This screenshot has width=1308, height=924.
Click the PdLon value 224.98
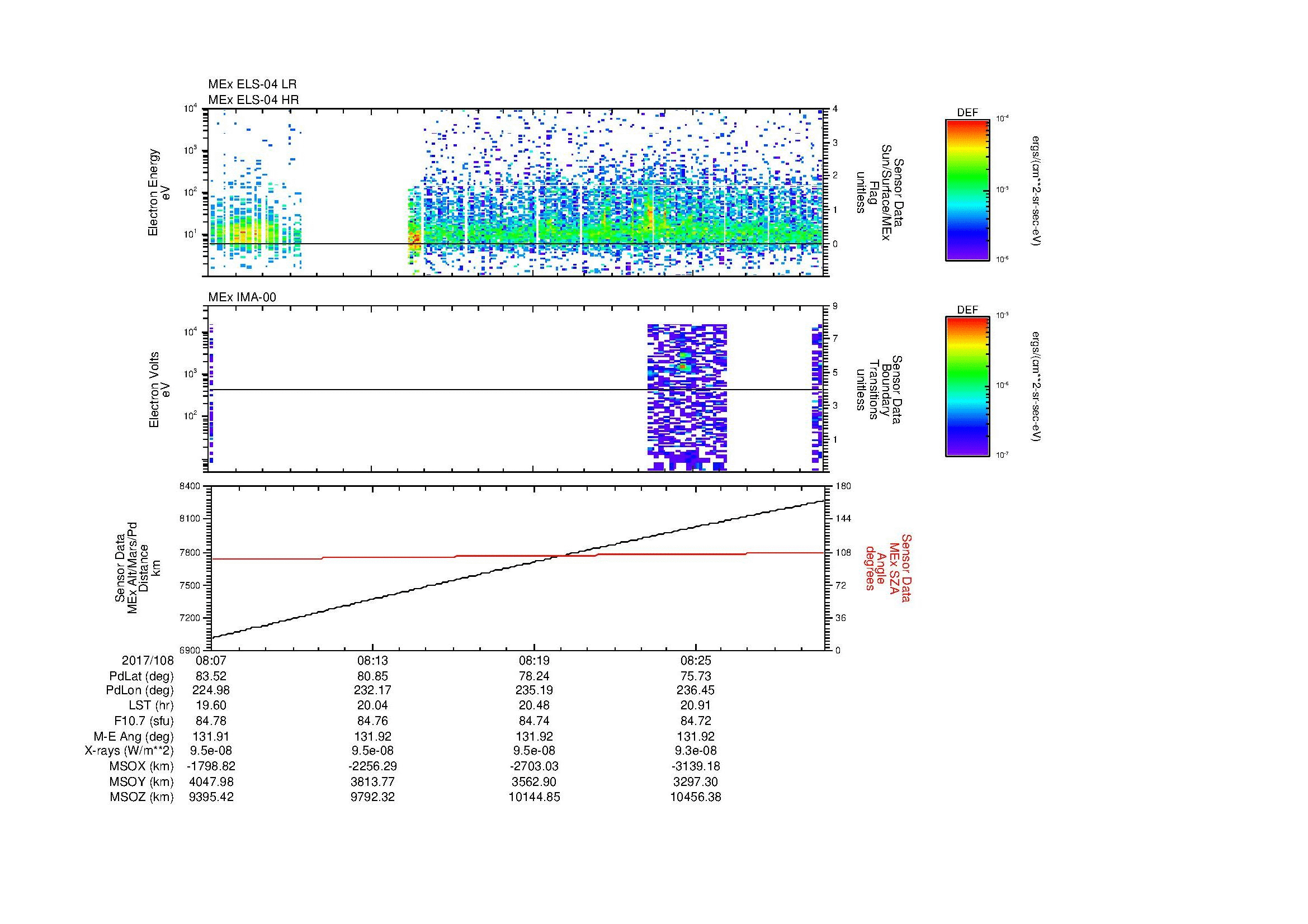click(x=211, y=690)
